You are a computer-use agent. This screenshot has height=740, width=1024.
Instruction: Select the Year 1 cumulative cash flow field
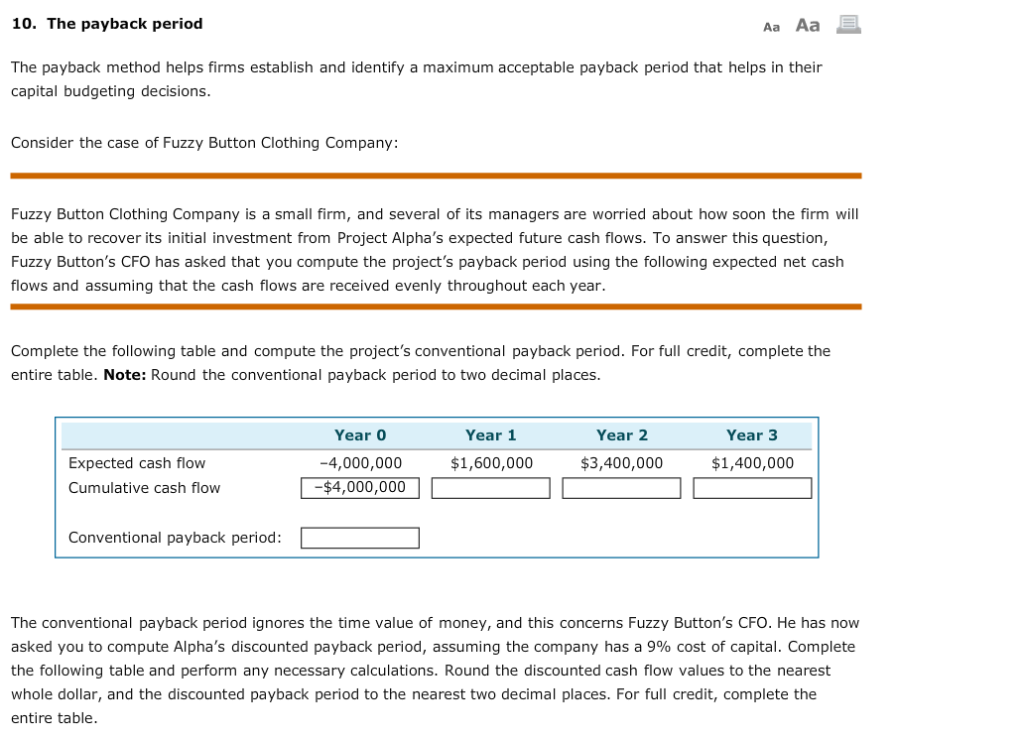(x=490, y=488)
